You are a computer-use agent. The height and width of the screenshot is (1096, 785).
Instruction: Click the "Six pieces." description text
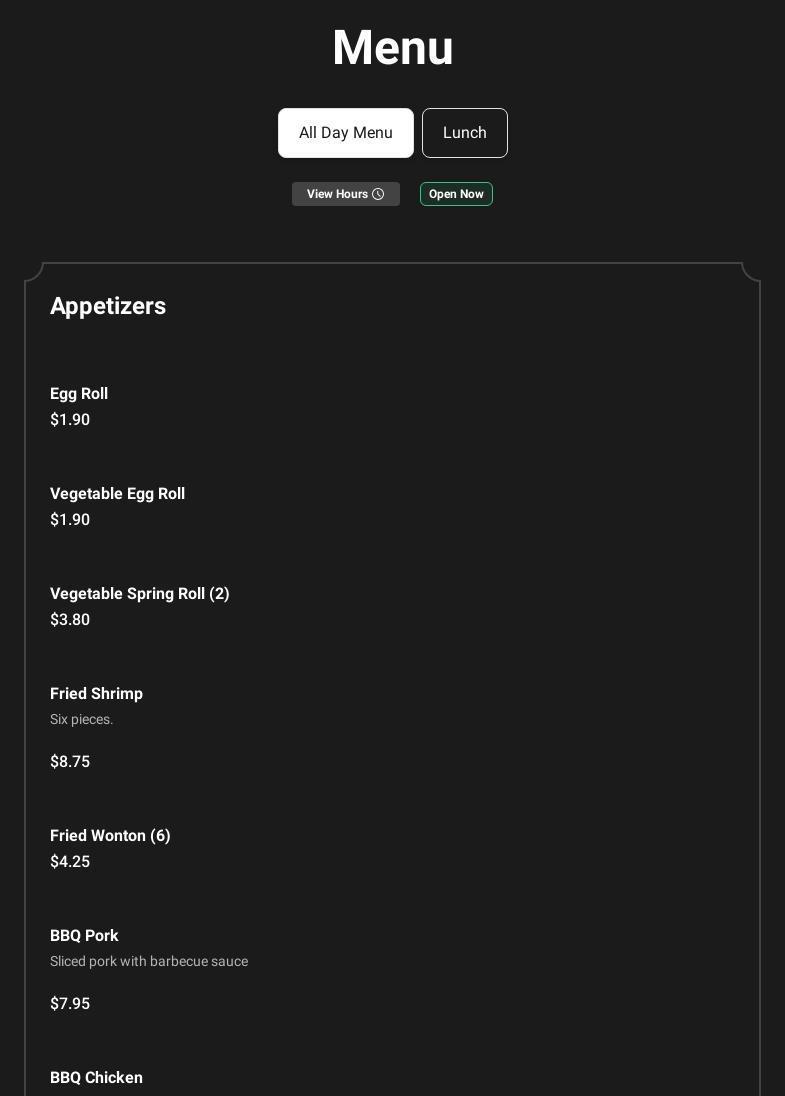[x=82, y=720]
